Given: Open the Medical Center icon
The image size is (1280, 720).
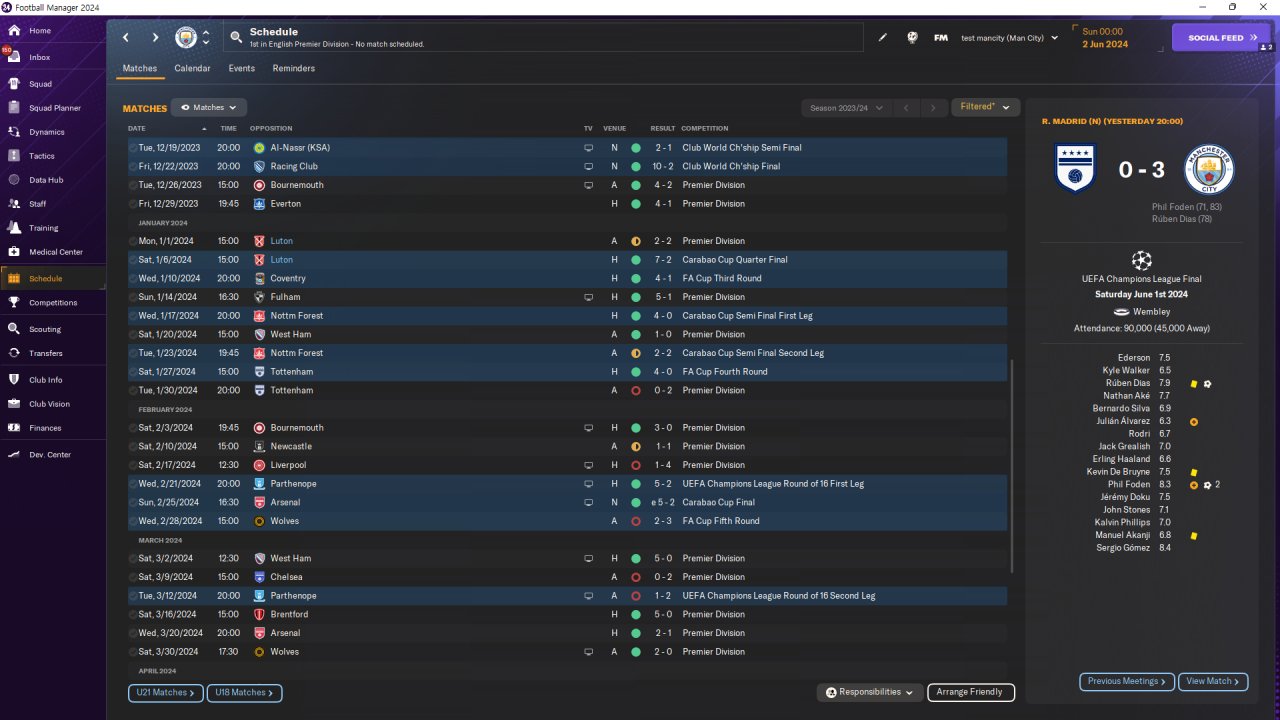Looking at the screenshot, I should tap(14, 252).
